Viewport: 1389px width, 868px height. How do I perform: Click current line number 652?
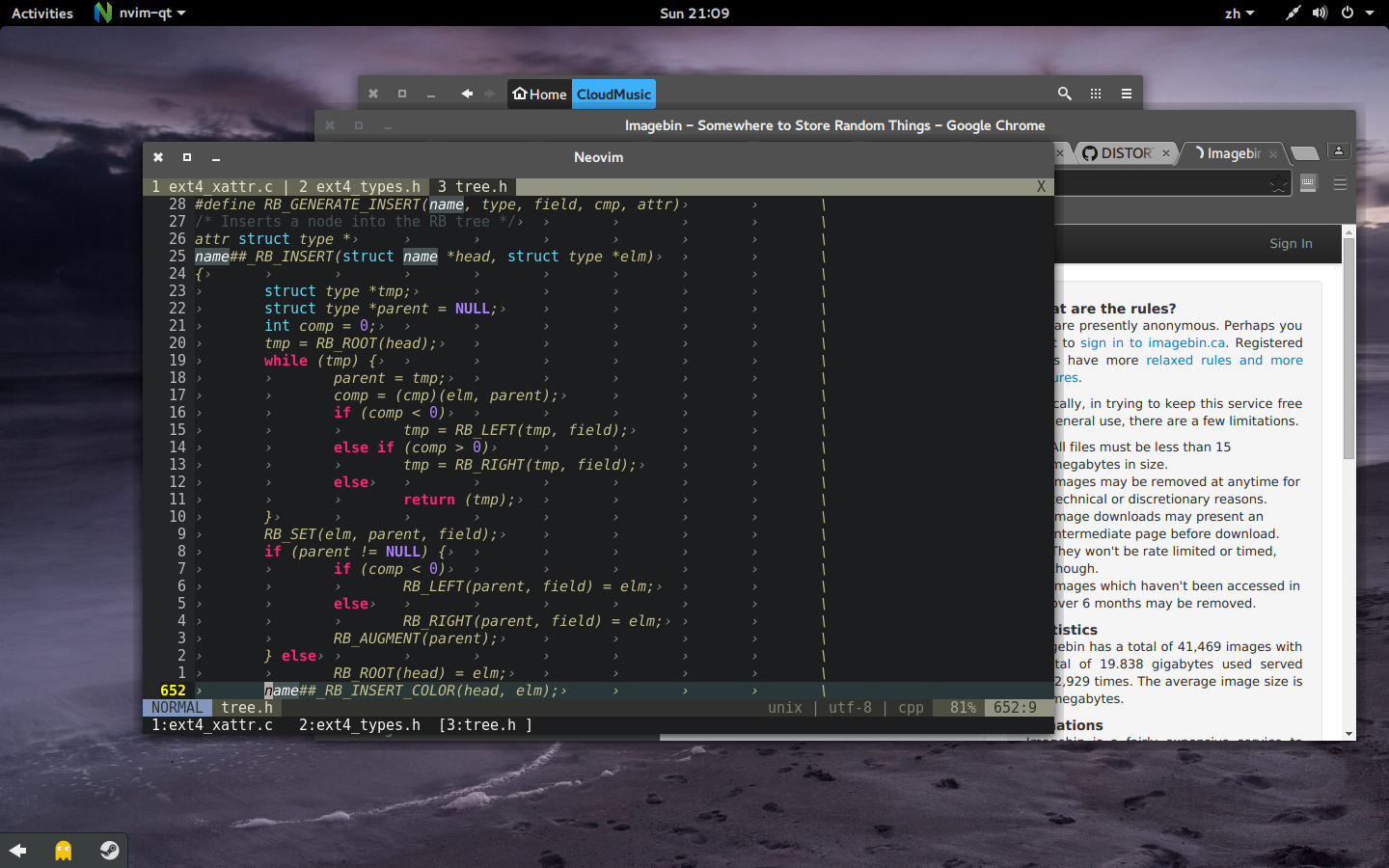click(x=173, y=691)
